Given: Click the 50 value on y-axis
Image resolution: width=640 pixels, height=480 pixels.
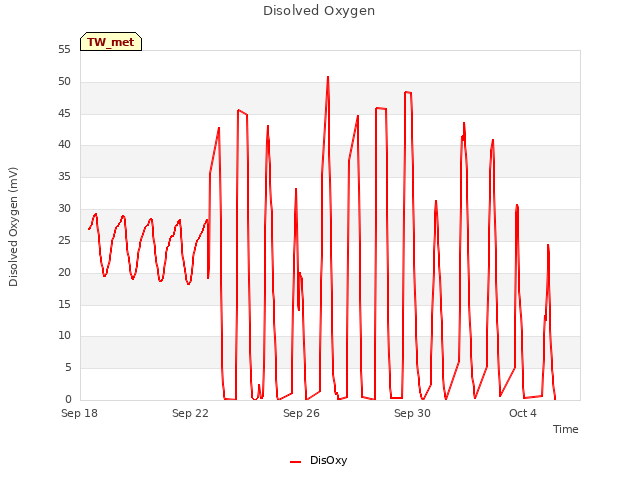Looking at the screenshot, I should (x=64, y=82).
